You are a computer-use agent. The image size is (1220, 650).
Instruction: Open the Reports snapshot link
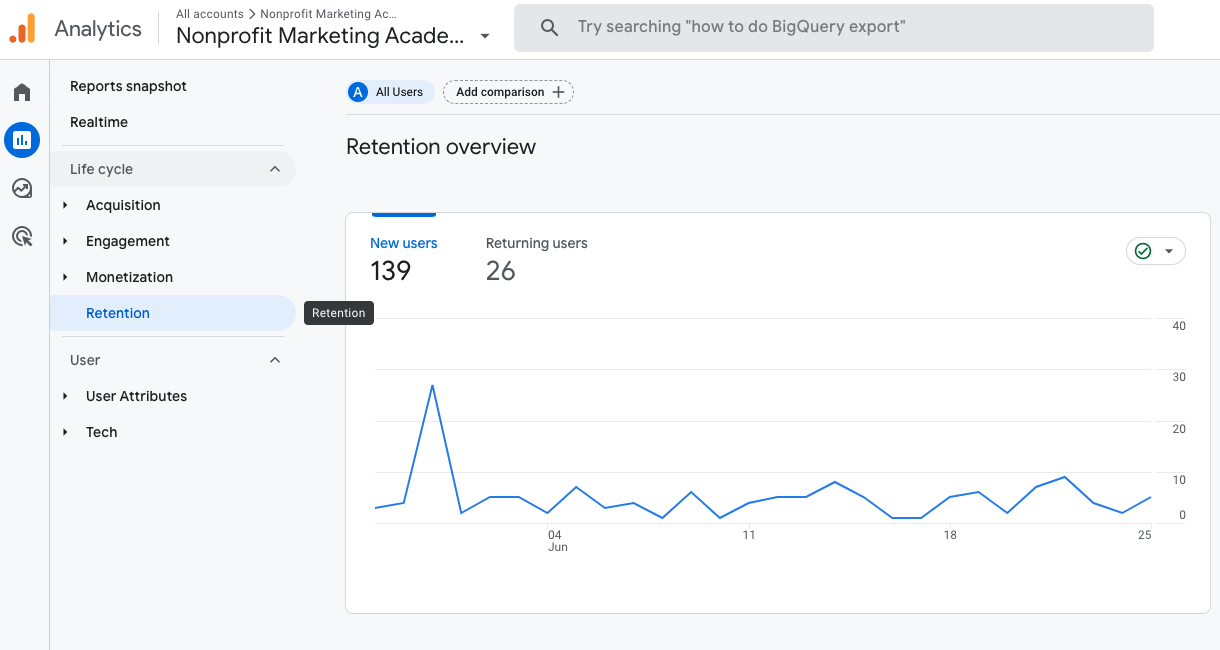click(x=128, y=86)
